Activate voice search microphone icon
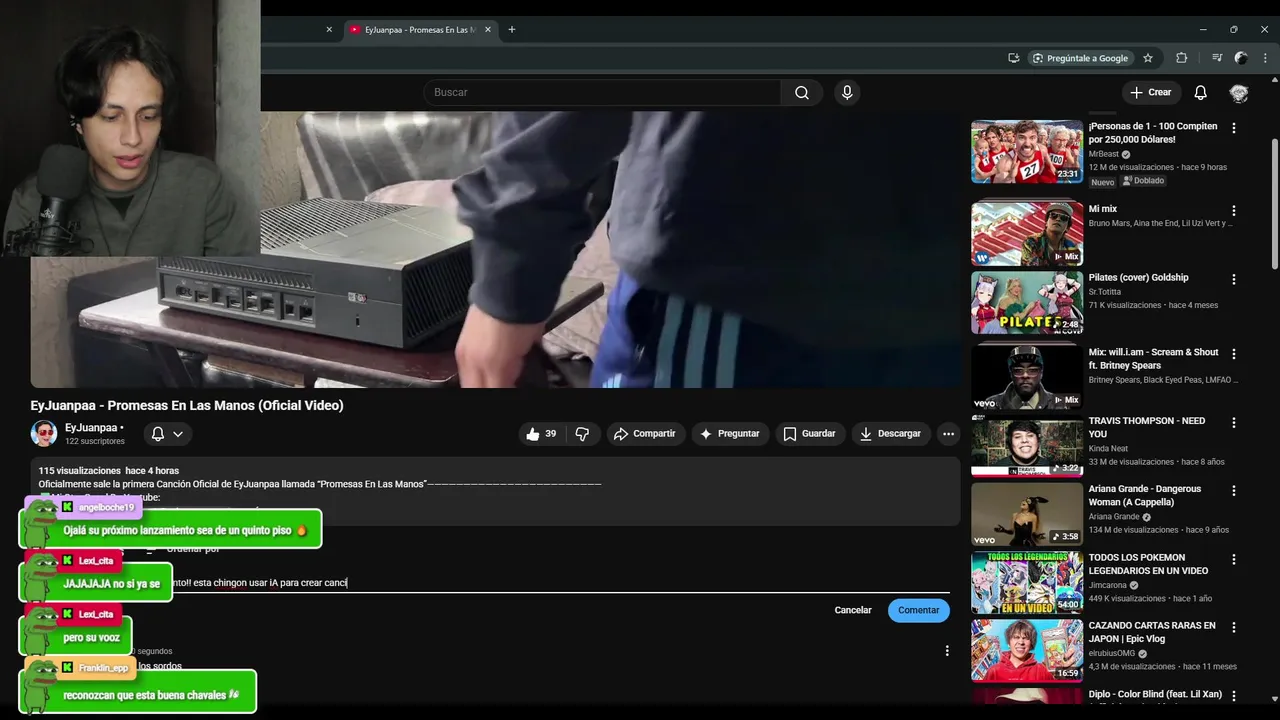This screenshot has height=720, width=1280. tap(847, 92)
